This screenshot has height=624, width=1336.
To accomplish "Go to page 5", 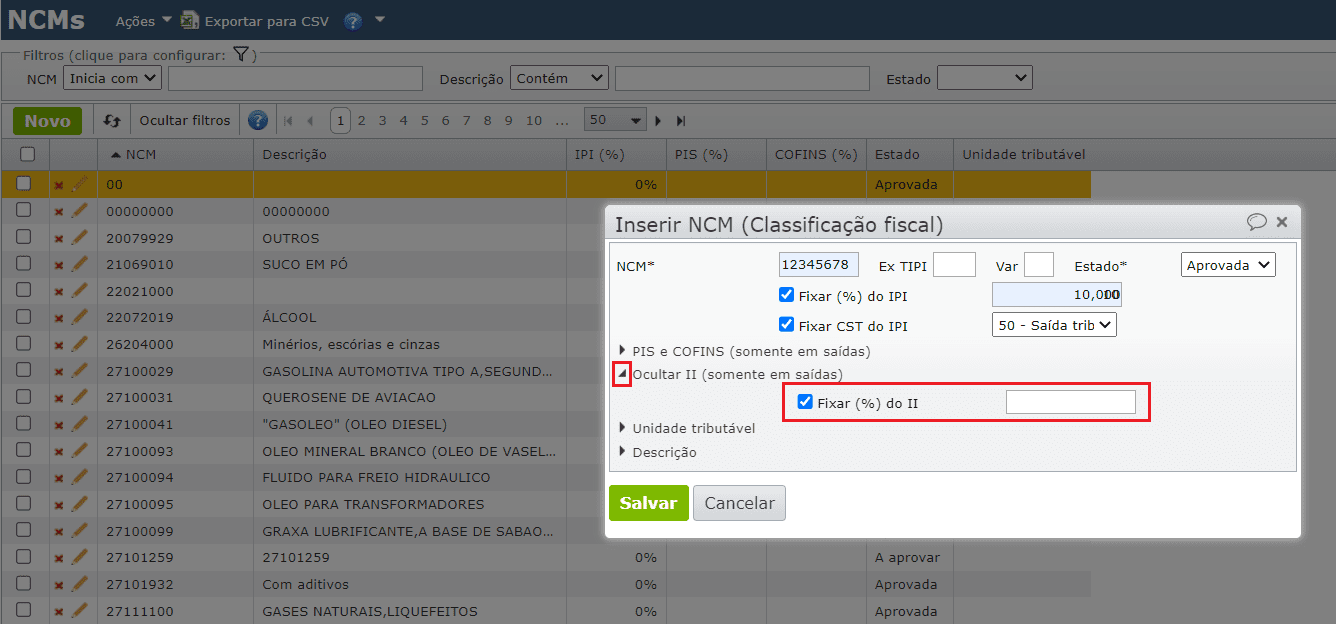I will (424, 121).
